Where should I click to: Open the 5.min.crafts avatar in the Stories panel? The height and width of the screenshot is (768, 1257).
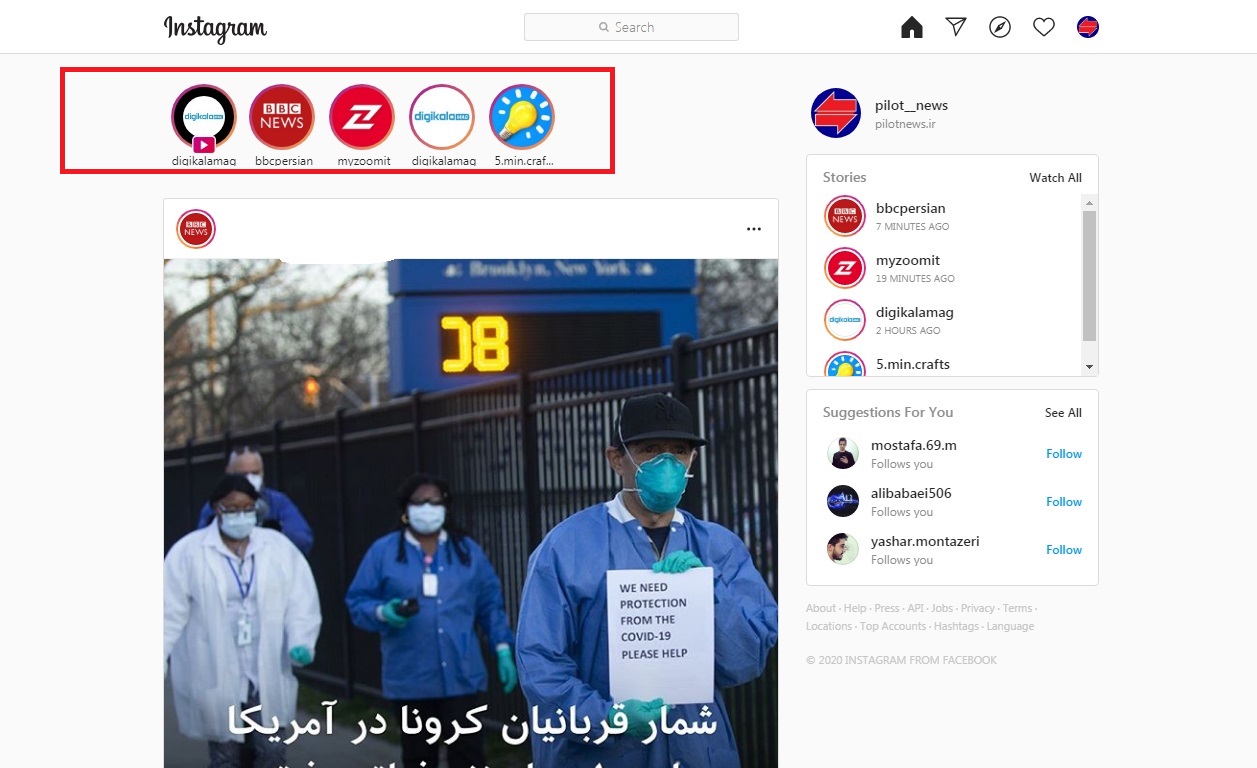point(845,365)
